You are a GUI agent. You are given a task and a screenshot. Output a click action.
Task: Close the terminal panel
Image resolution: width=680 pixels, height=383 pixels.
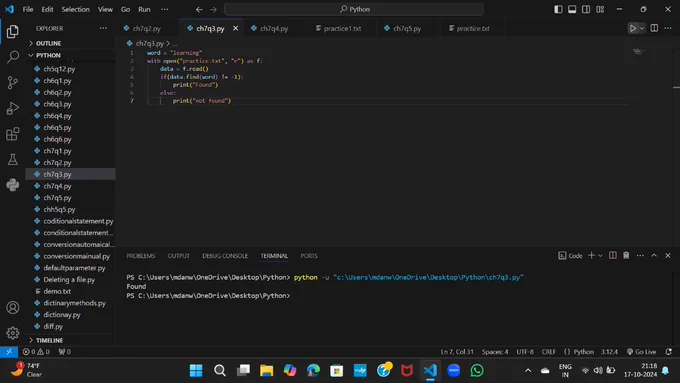pos(668,255)
